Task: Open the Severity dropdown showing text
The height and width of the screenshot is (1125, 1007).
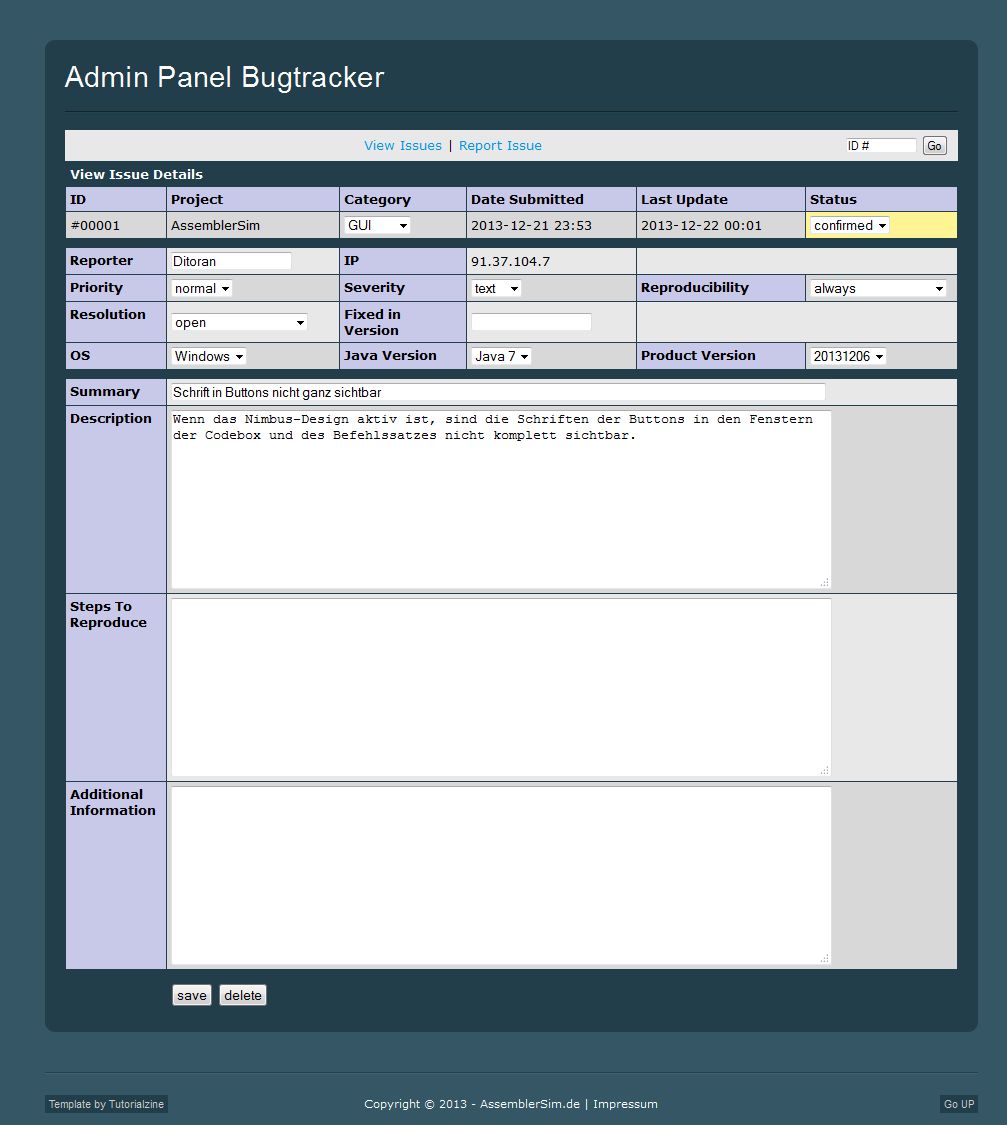Action: point(496,288)
